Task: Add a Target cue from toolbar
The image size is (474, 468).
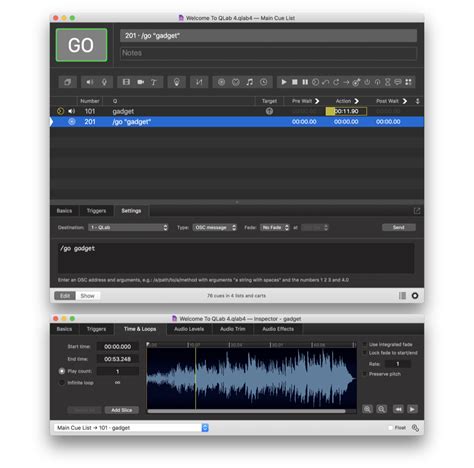Action: coord(357,82)
